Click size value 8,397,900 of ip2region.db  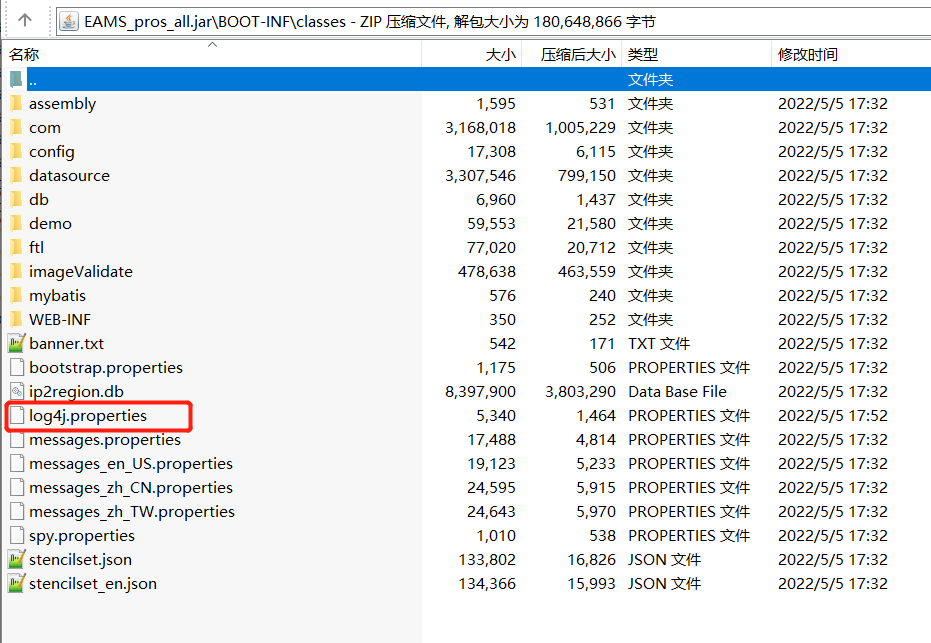pos(480,392)
